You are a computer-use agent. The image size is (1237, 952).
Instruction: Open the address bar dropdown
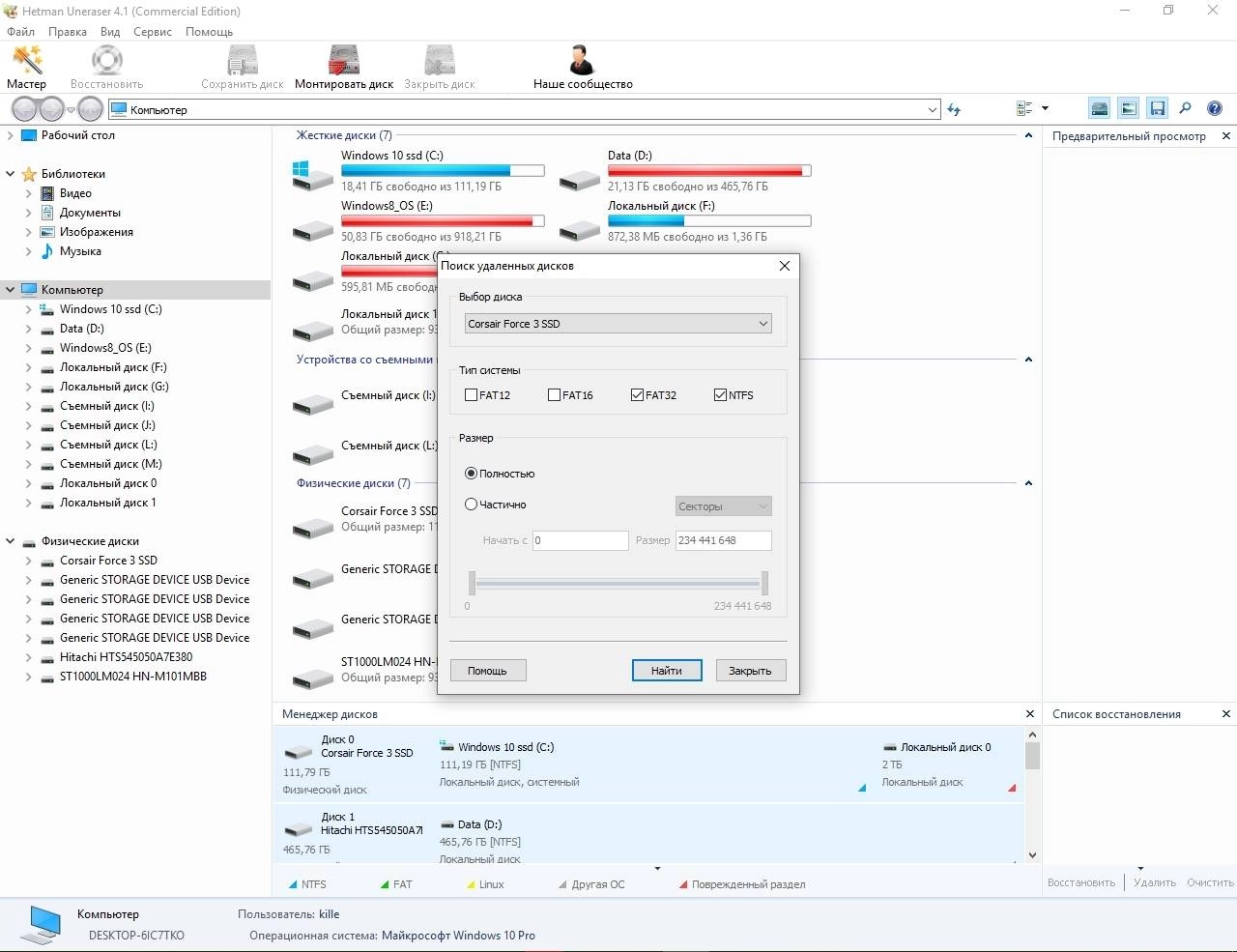tap(933, 110)
